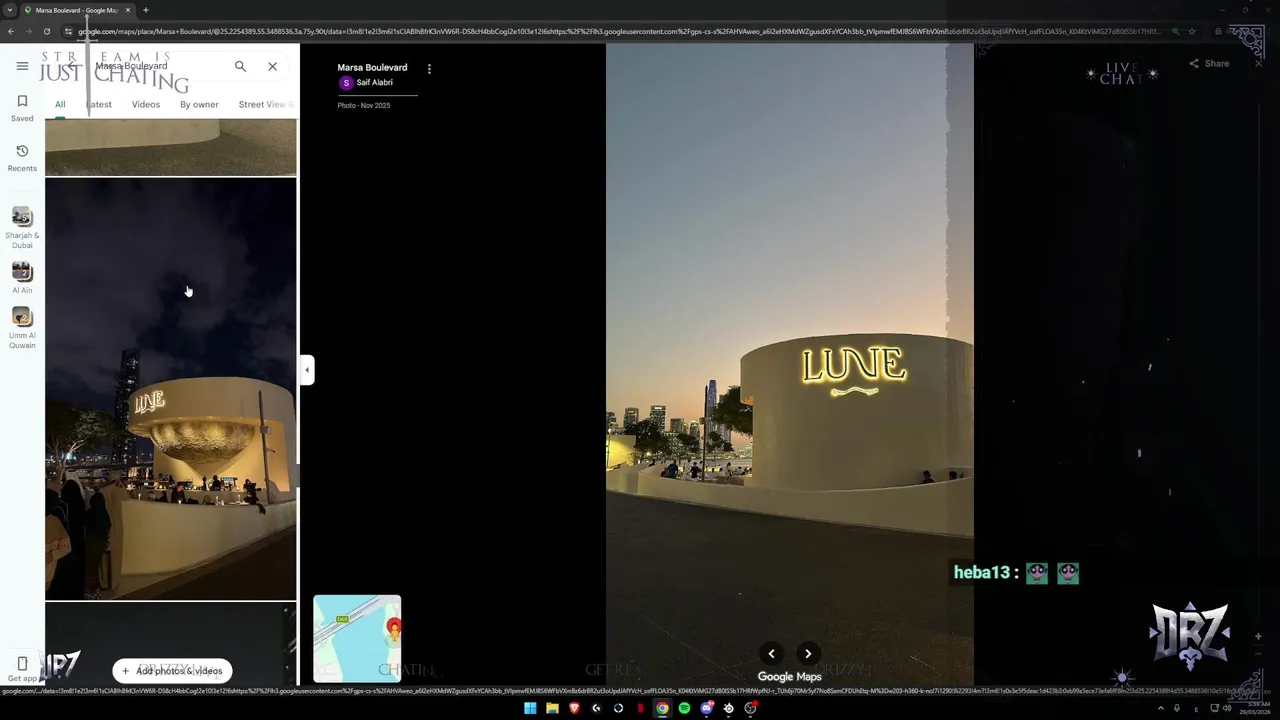Open the Recents history panel
1280x720 pixels.
(22, 157)
